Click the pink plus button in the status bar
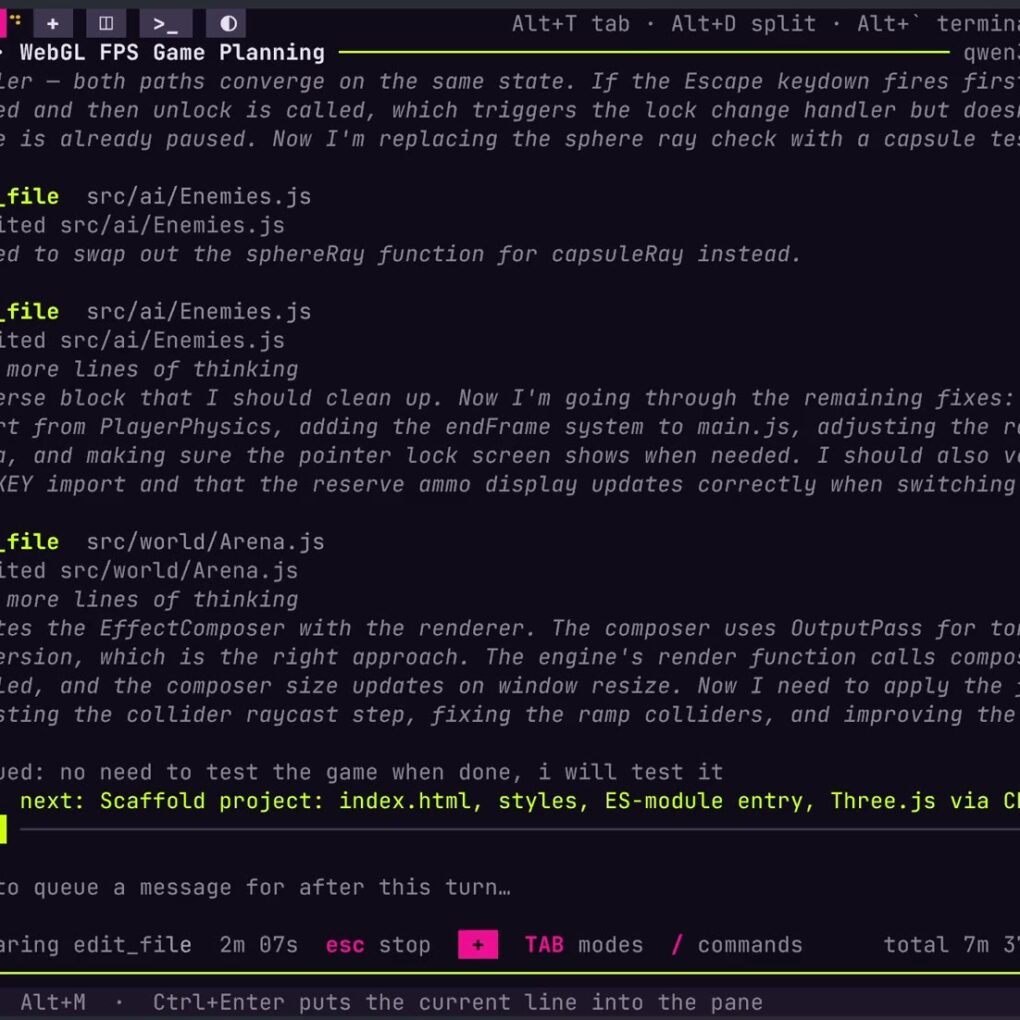The height and width of the screenshot is (1020, 1020). [478, 945]
